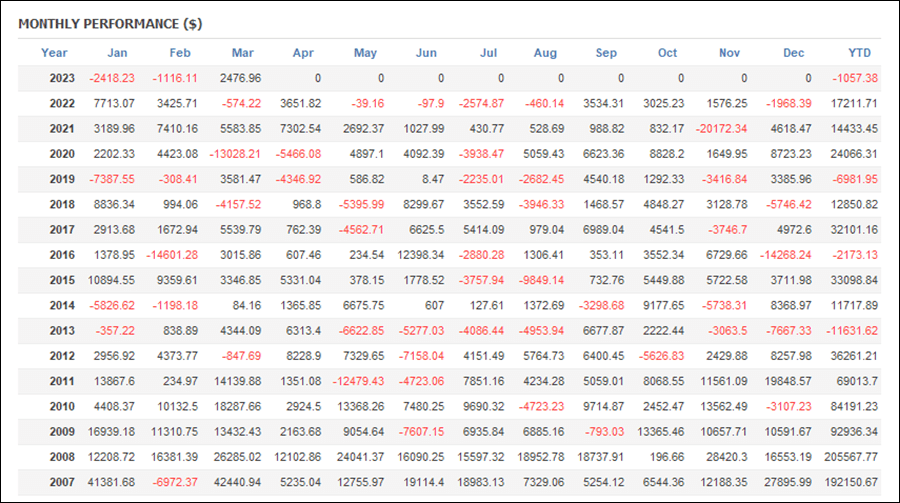The height and width of the screenshot is (503, 900).
Task: Select the Dec column header
Action: tap(793, 53)
